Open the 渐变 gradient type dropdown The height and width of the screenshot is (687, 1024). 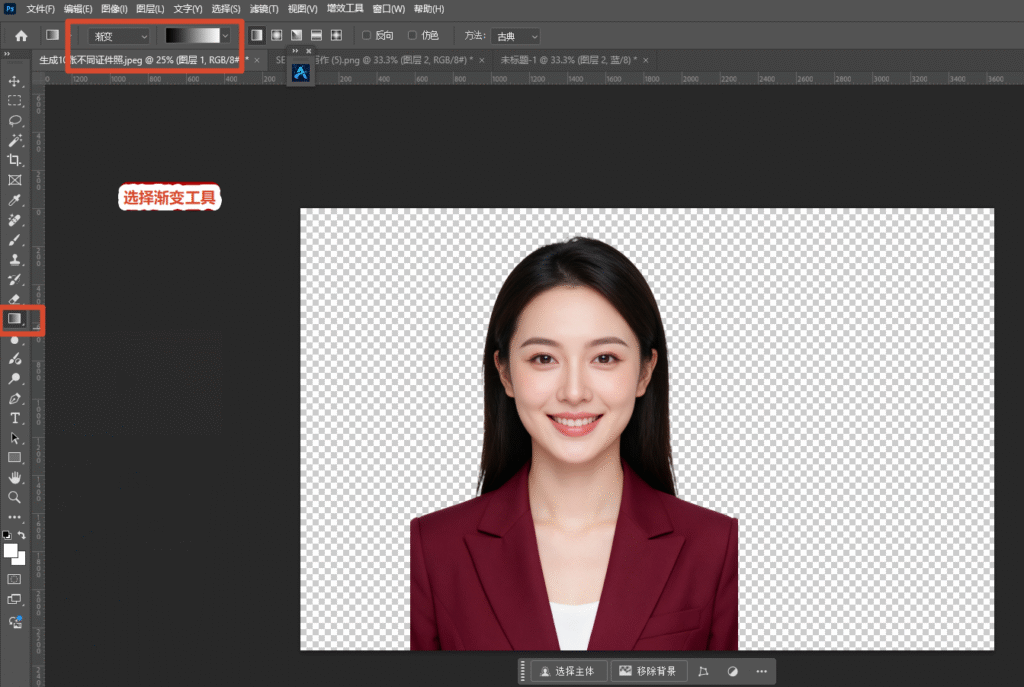(x=120, y=37)
